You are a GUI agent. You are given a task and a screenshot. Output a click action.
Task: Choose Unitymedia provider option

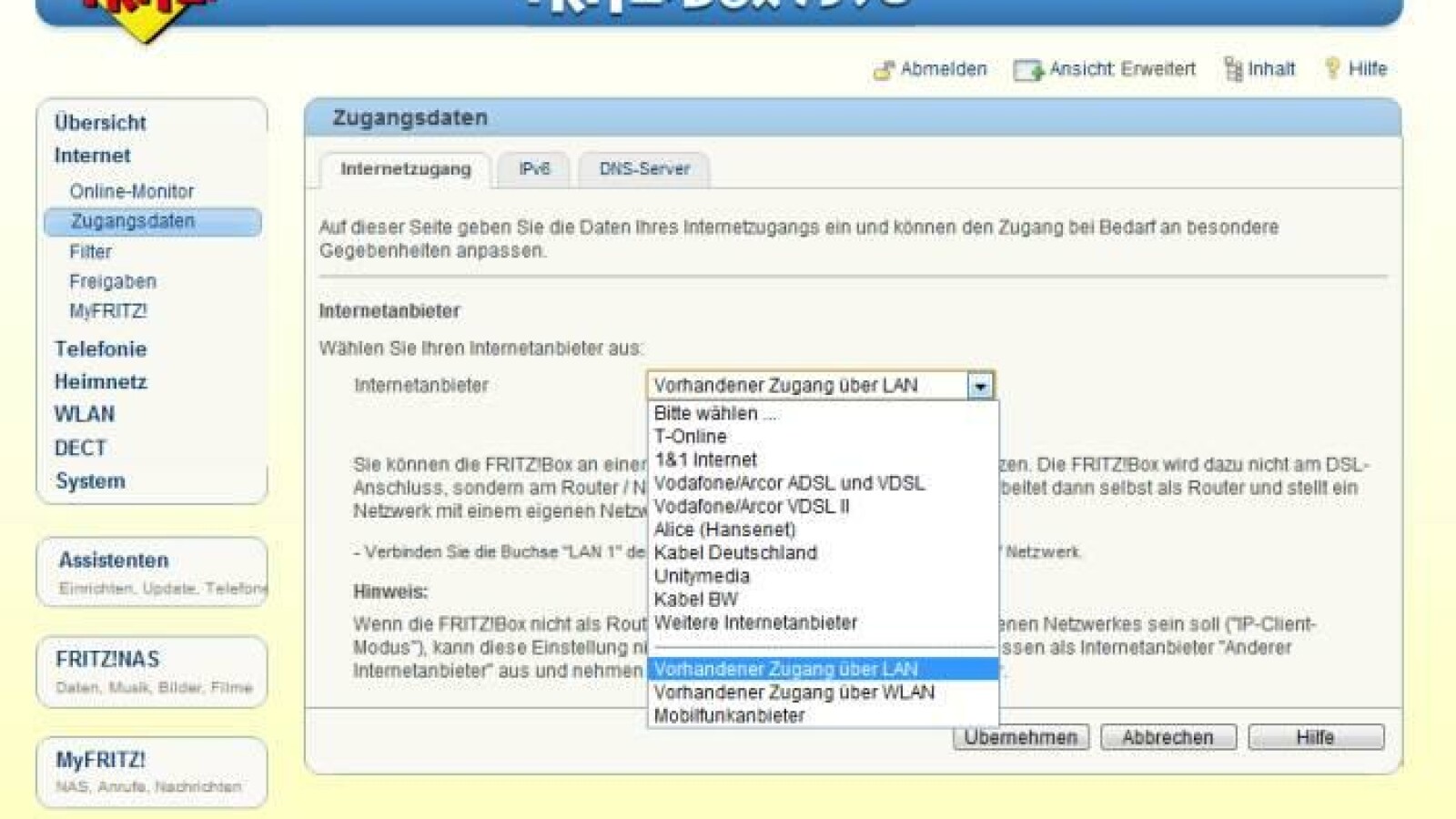point(823,576)
